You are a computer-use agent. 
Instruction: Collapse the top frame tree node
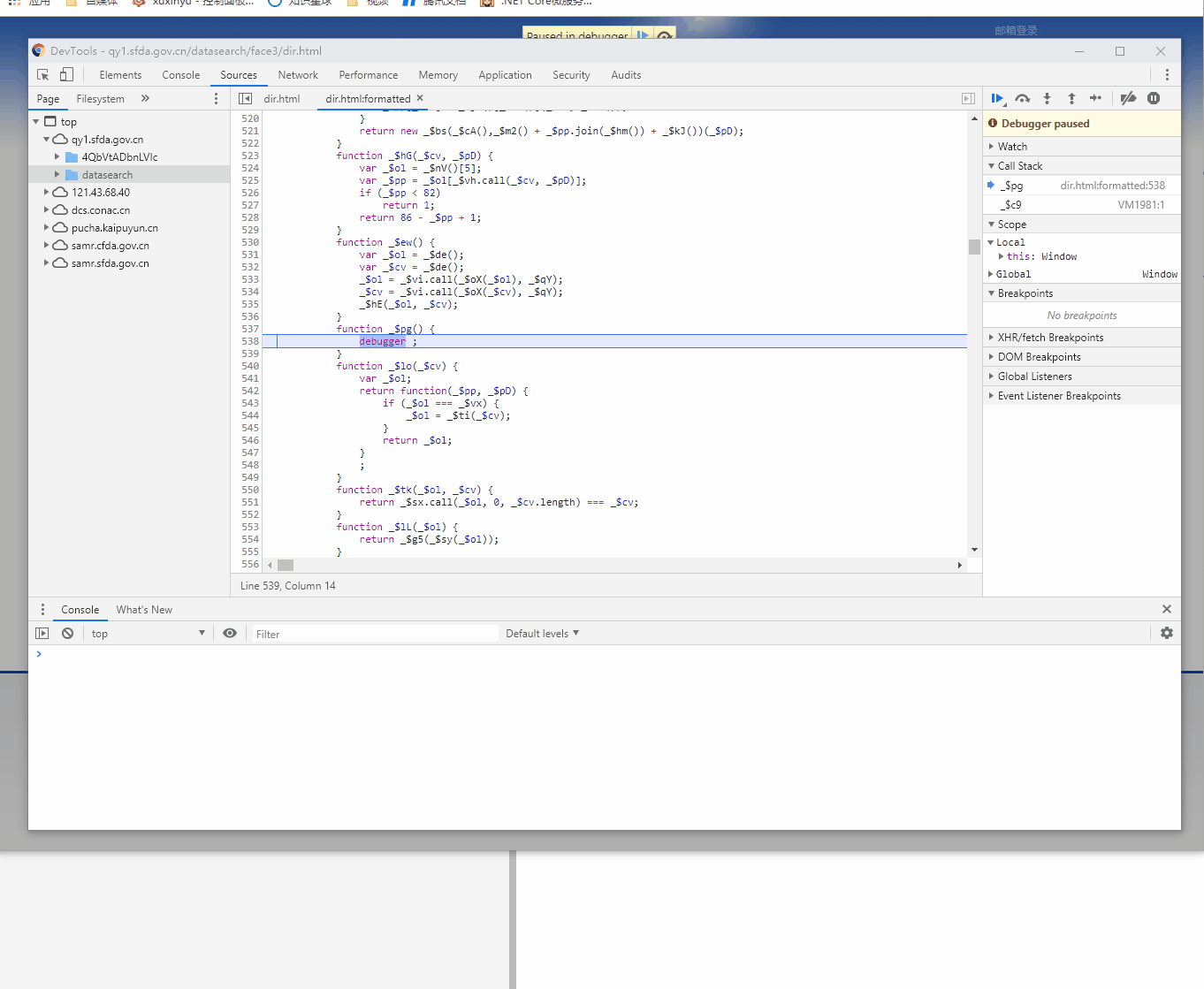point(36,122)
